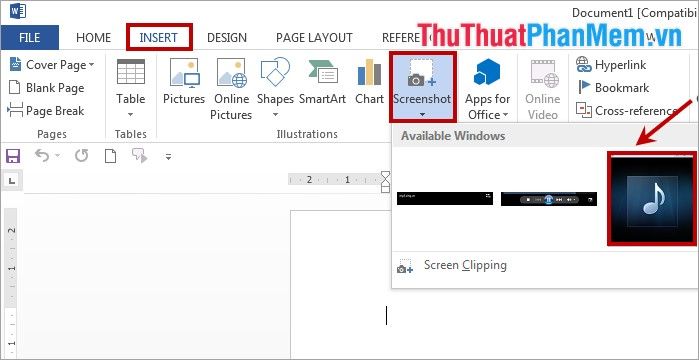Click the Screenshot camera icon
Image resolution: width=699 pixels, height=360 pixels.
422,73
